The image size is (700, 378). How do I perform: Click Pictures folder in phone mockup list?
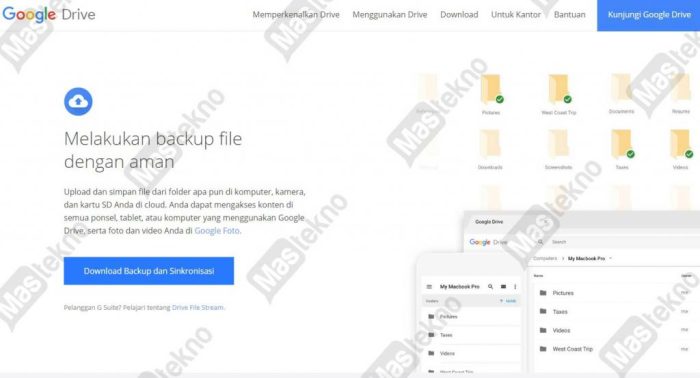[x=471, y=316]
